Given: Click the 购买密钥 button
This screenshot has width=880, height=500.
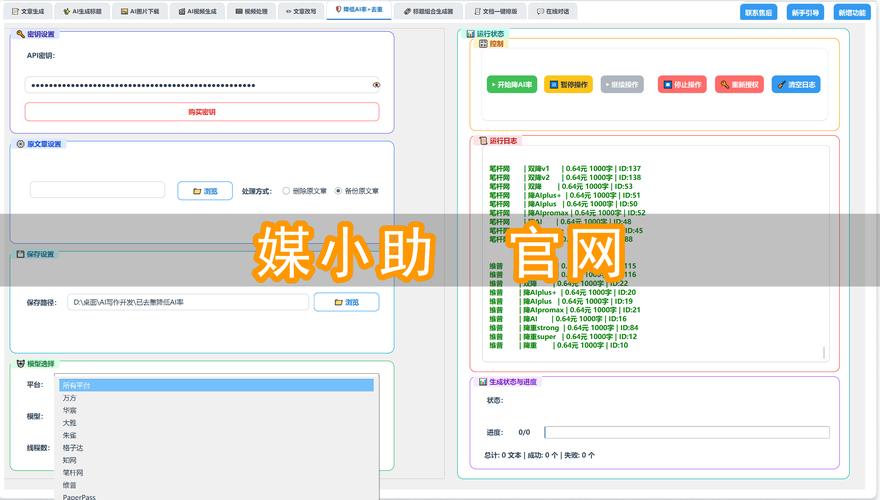Looking at the screenshot, I should point(202,112).
